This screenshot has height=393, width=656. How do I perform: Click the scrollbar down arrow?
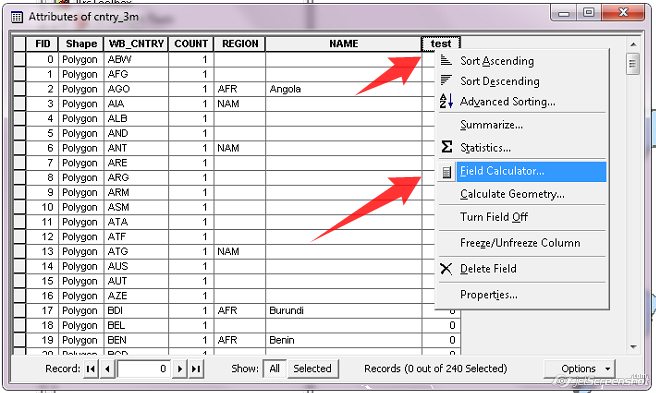point(633,347)
